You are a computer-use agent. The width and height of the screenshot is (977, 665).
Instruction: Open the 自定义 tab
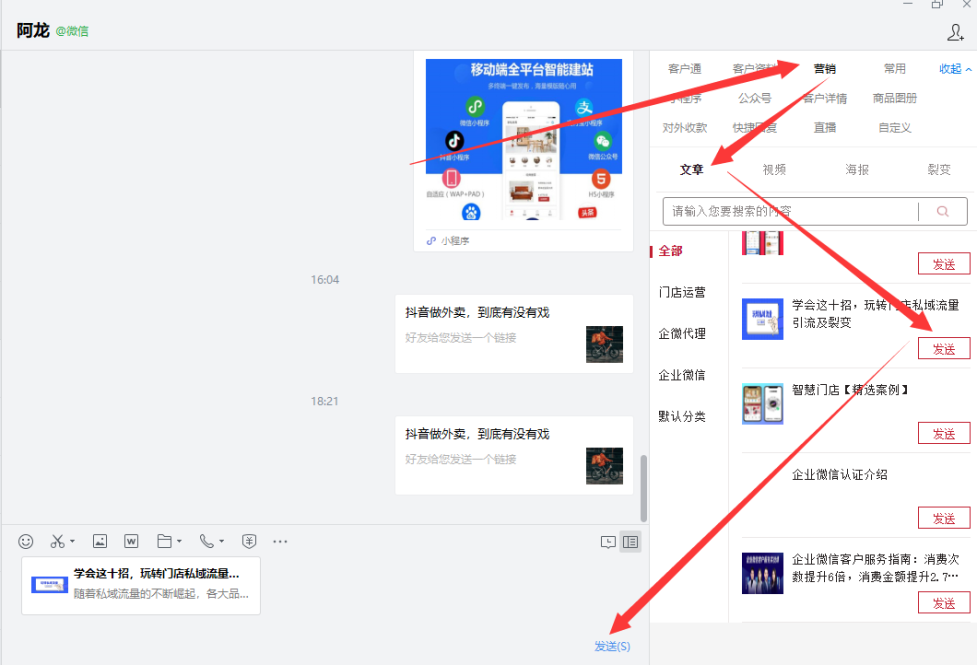pos(895,128)
